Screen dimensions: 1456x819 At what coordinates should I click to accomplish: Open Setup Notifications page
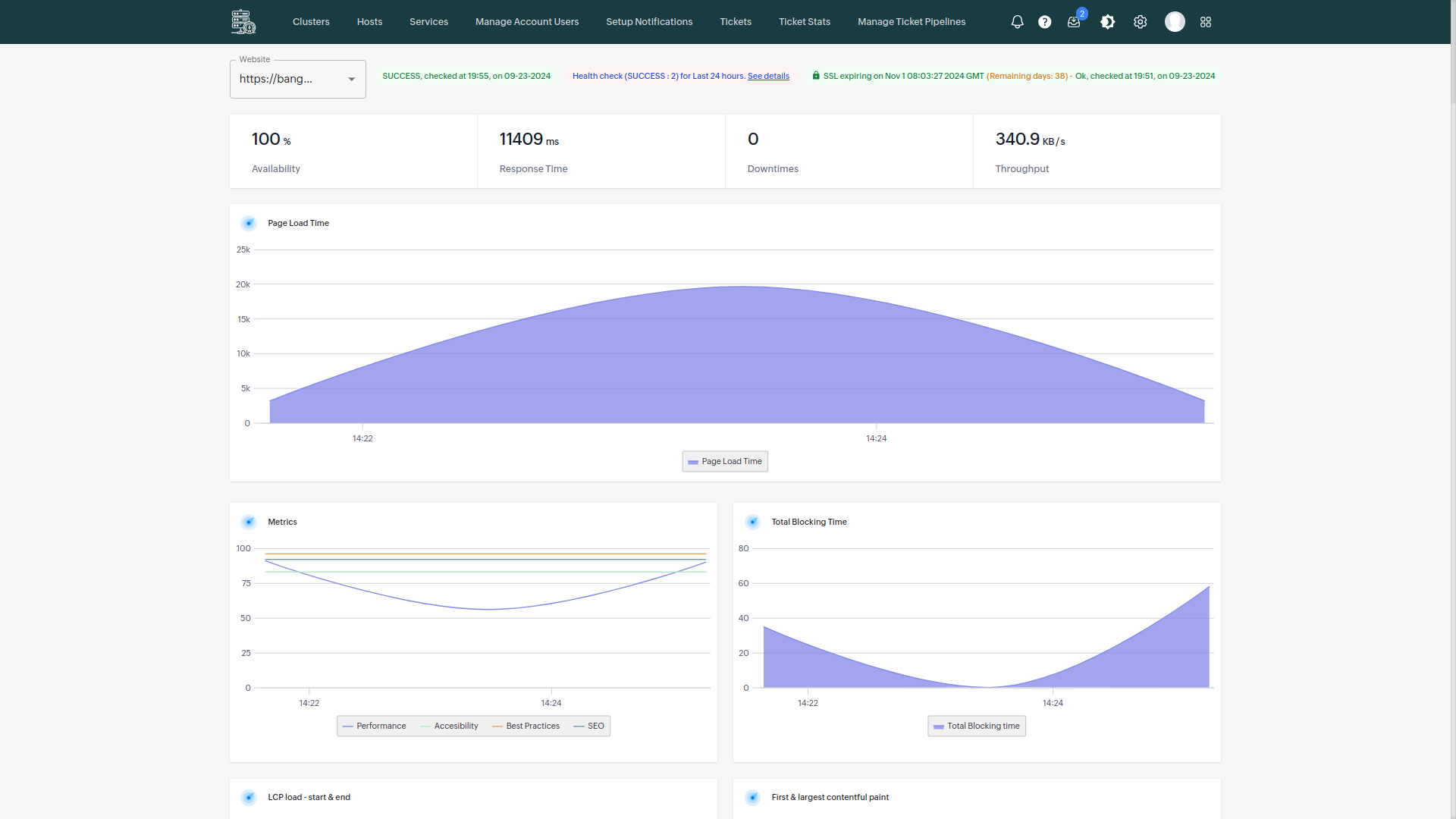pos(649,22)
